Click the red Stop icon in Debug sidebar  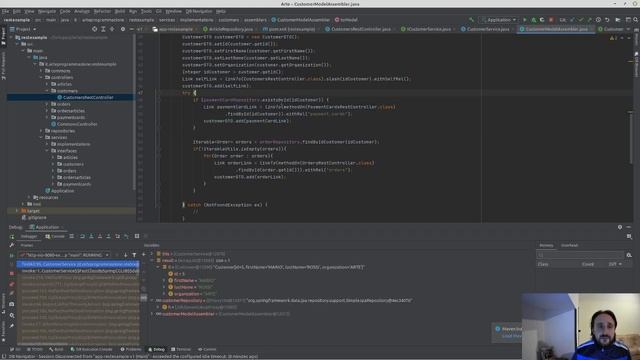point(11,273)
